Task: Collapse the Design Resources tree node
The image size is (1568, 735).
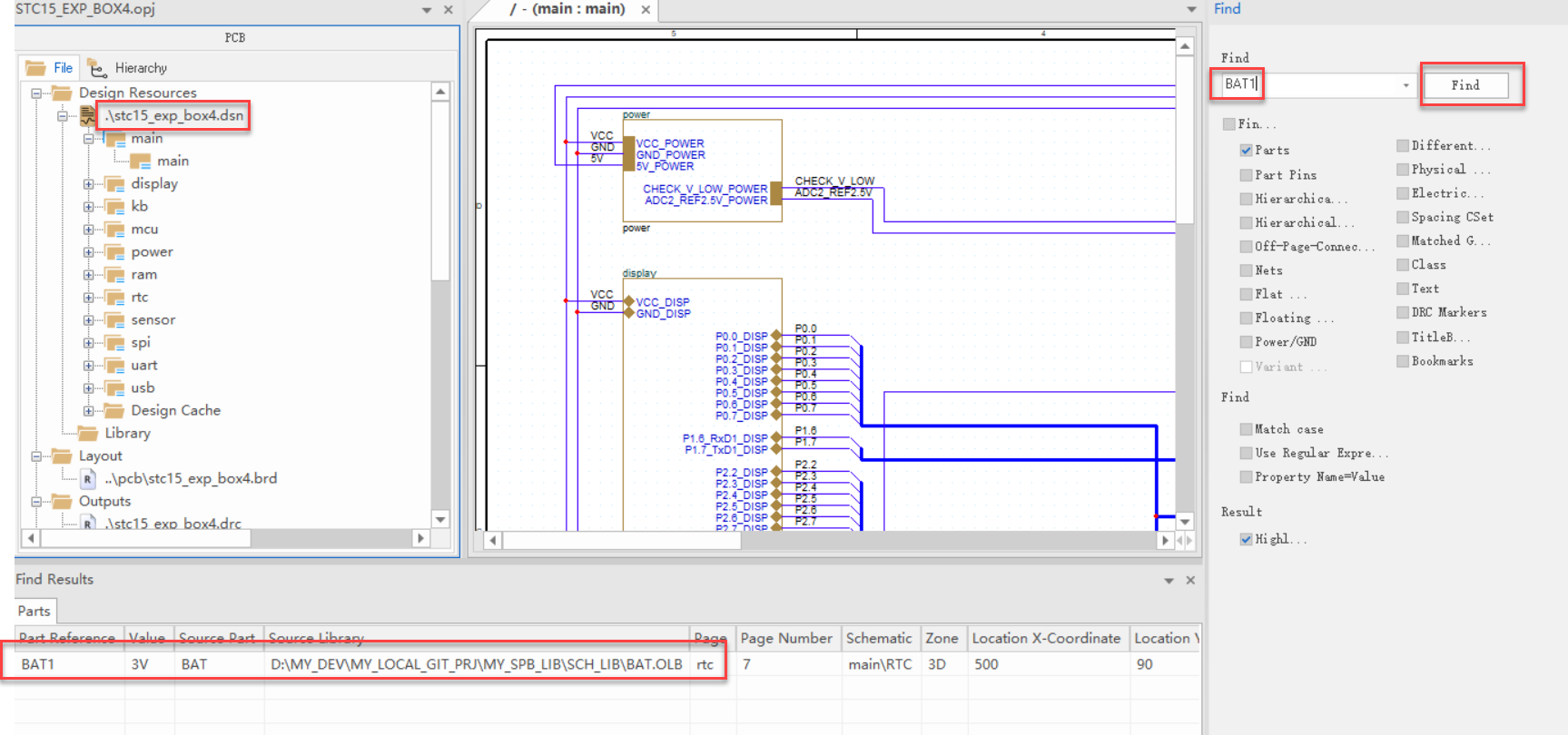Action: (36, 93)
